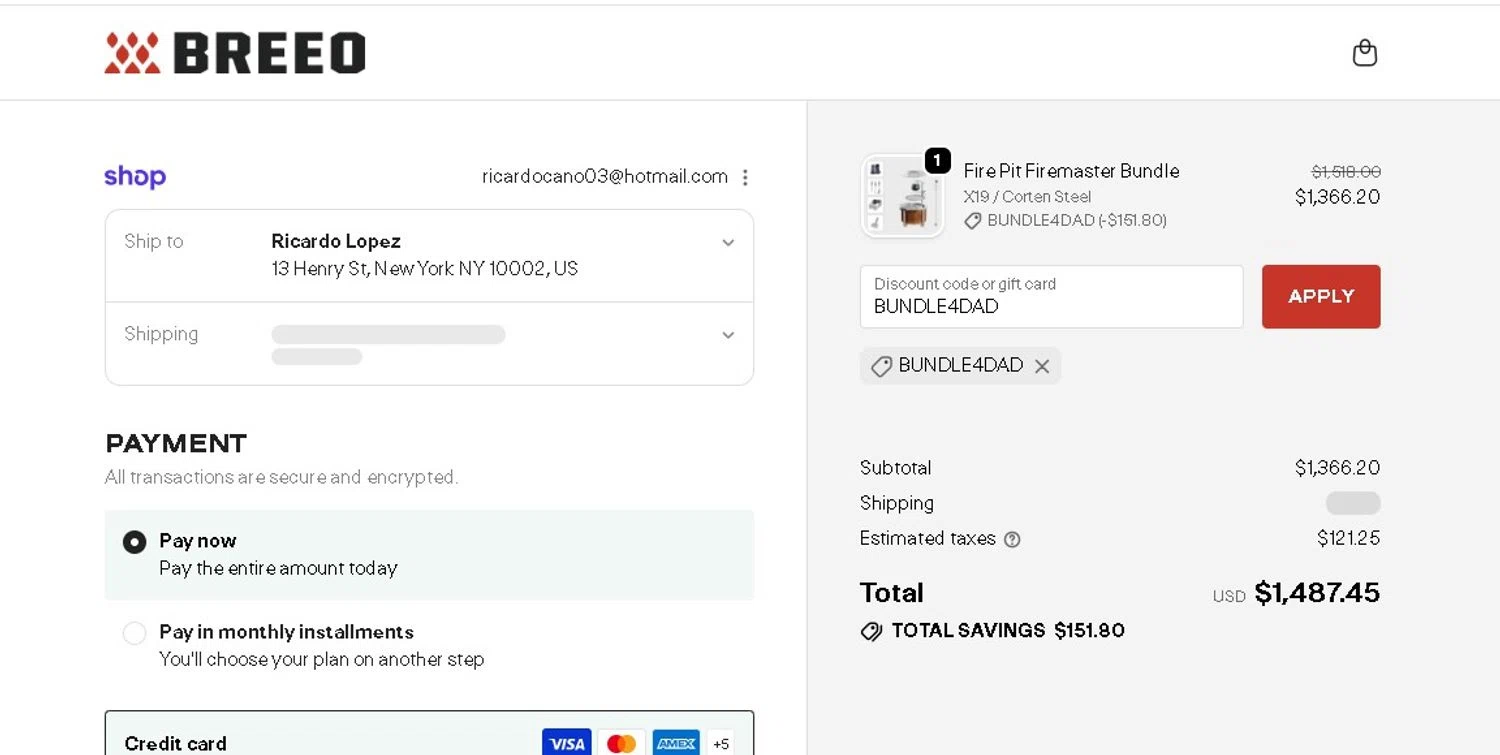Show the +5 additional card types
1500x755 pixels.
(721, 743)
